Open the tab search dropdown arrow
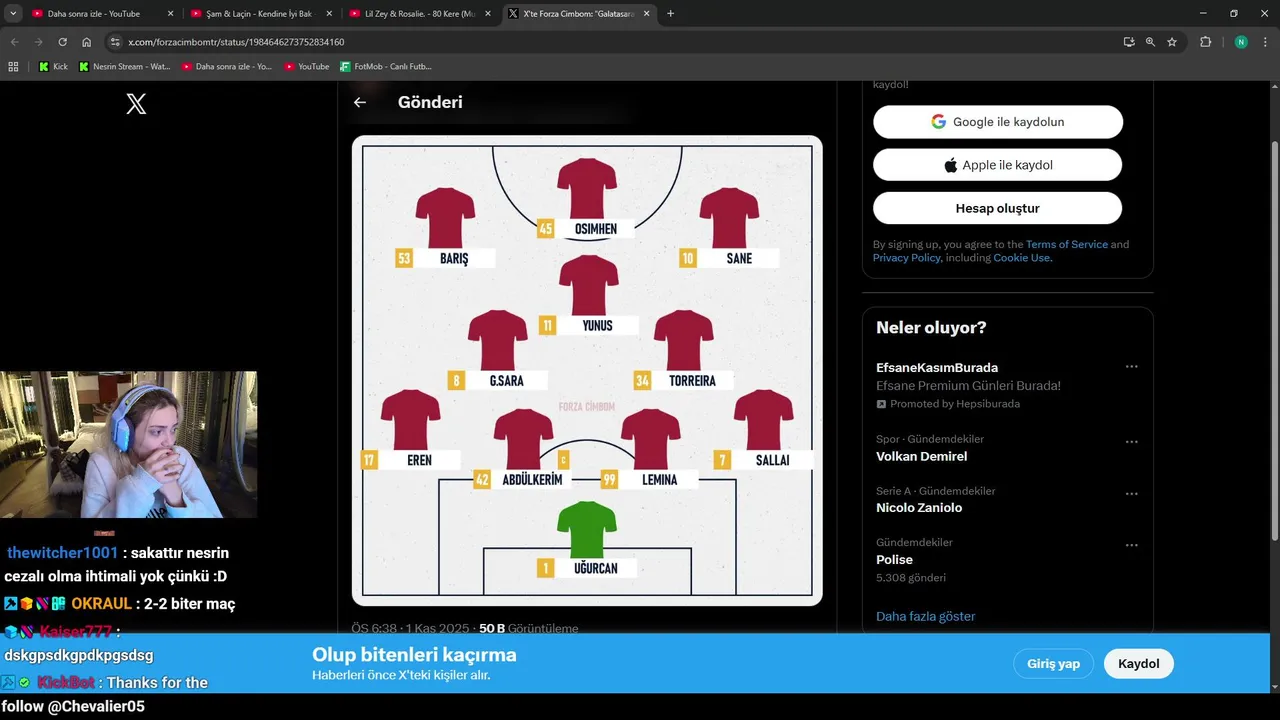This screenshot has width=1280, height=720. 13,13
